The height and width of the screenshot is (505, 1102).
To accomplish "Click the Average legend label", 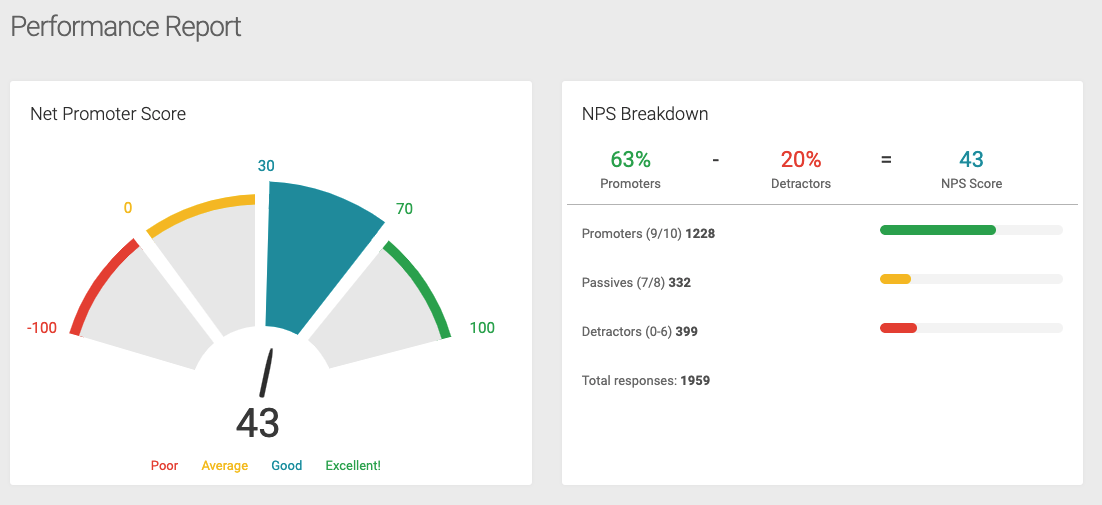I will [225, 466].
